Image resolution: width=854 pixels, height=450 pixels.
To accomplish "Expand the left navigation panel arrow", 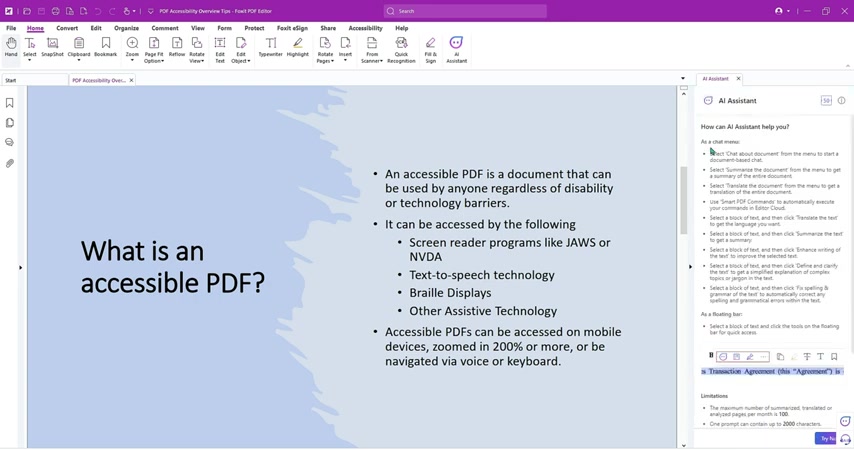I will (x=21, y=267).
